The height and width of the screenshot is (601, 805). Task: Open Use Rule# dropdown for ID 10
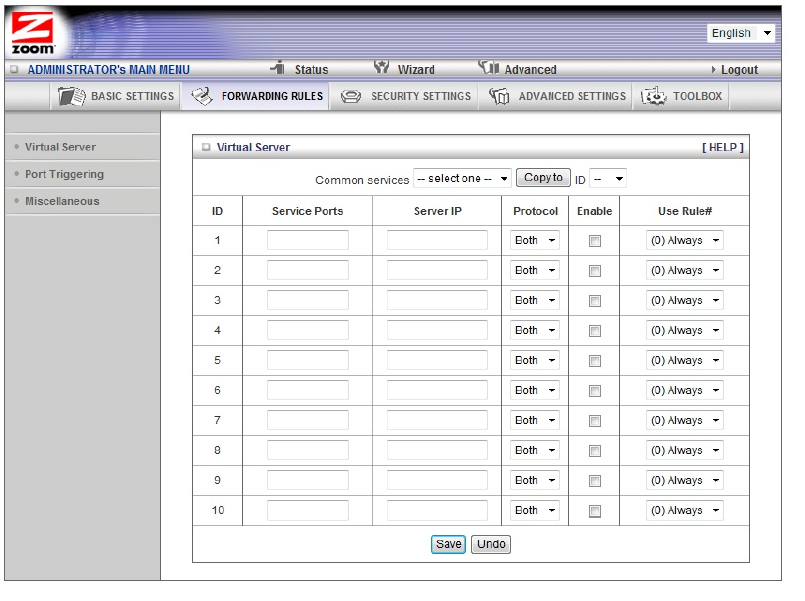point(684,511)
